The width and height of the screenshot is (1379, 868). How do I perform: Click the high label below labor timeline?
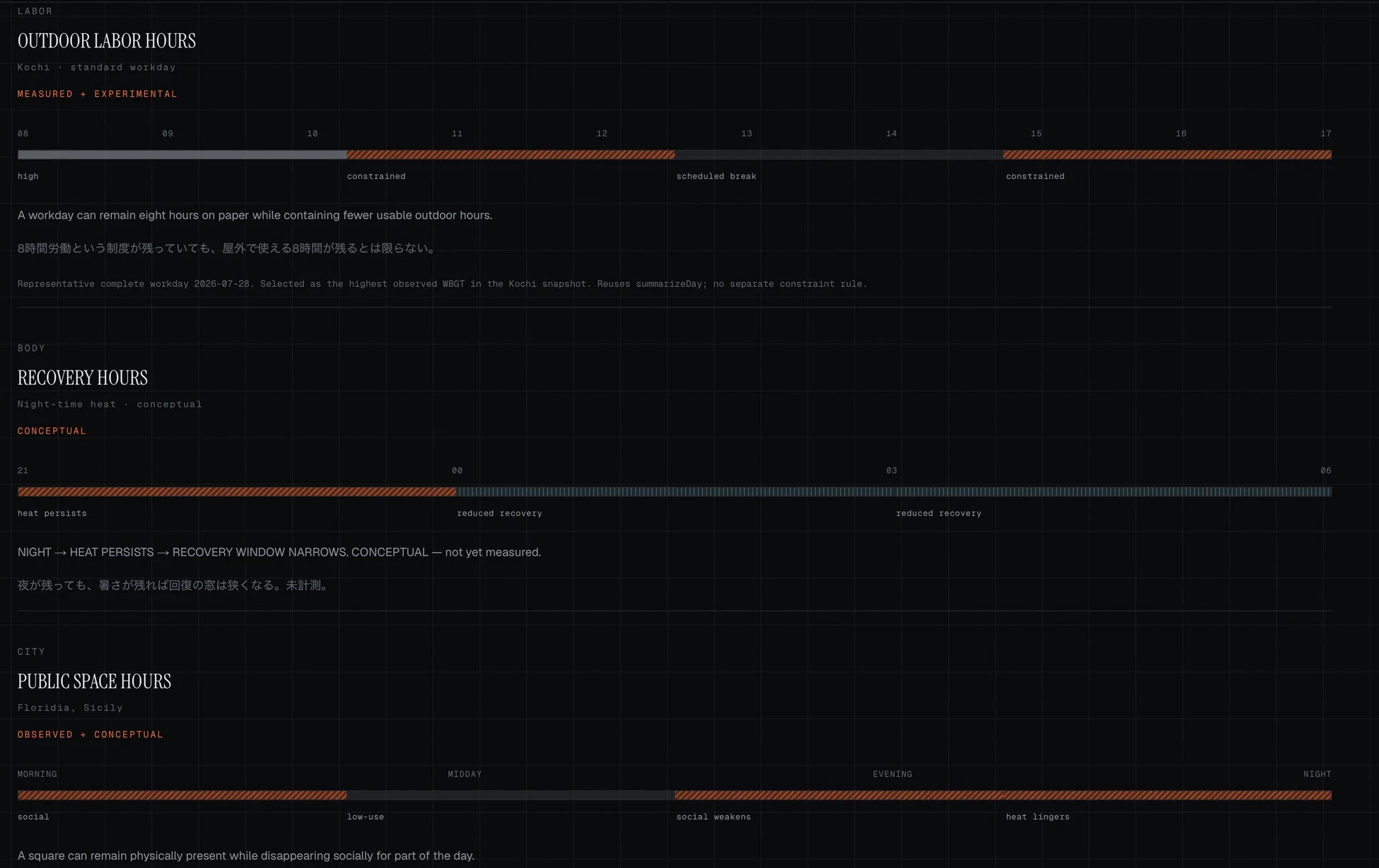(x=28, y=177)
